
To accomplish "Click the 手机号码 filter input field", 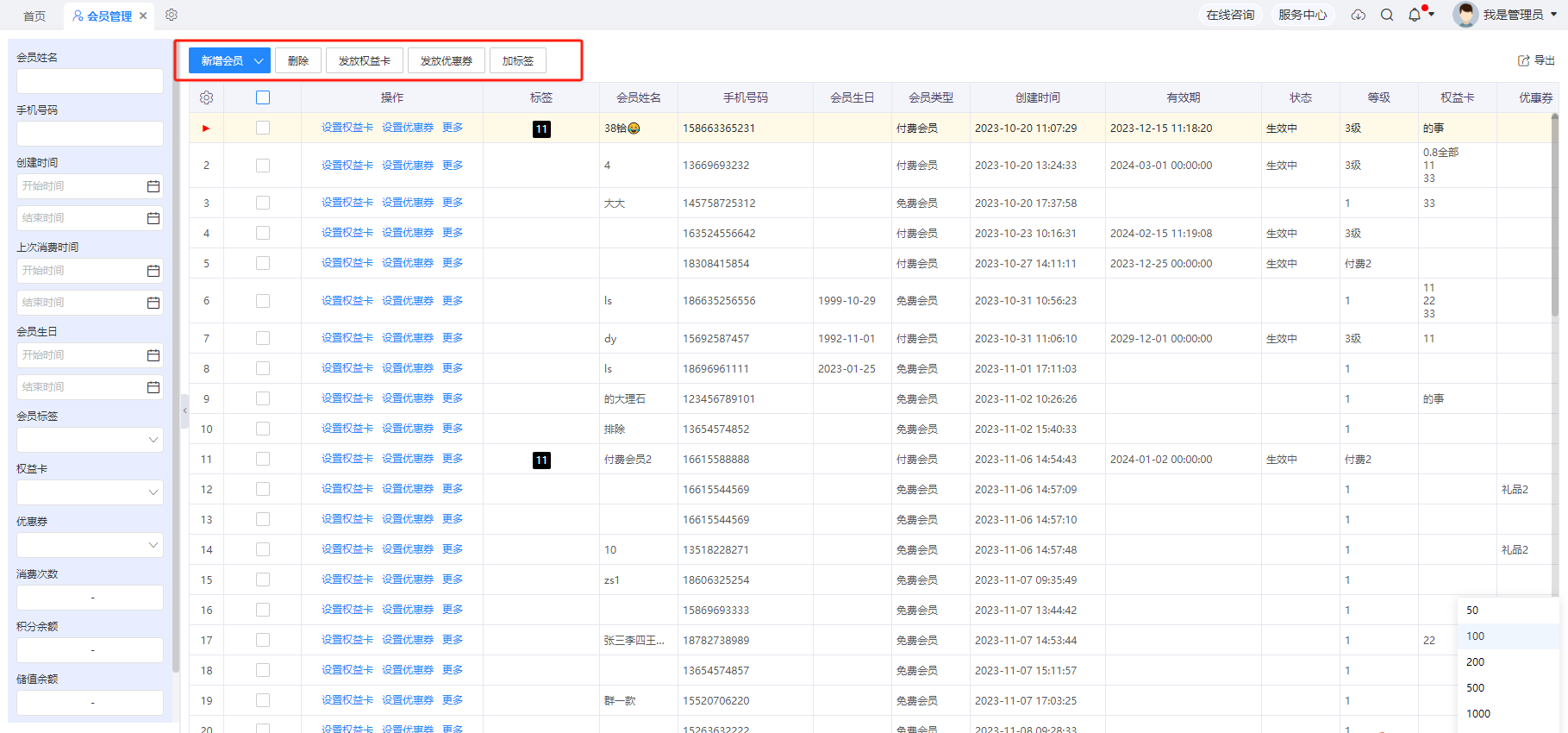I will coord(90,134).
